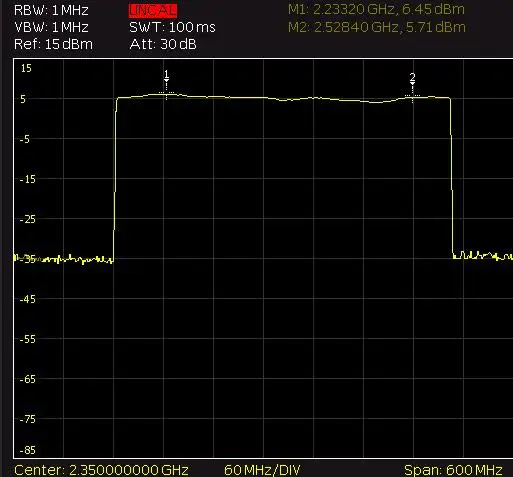Click the 60 MHz/DIV scale label
The height and width of the screenshot is (477, 513).
pyautogui.click(x=262, y=470)
